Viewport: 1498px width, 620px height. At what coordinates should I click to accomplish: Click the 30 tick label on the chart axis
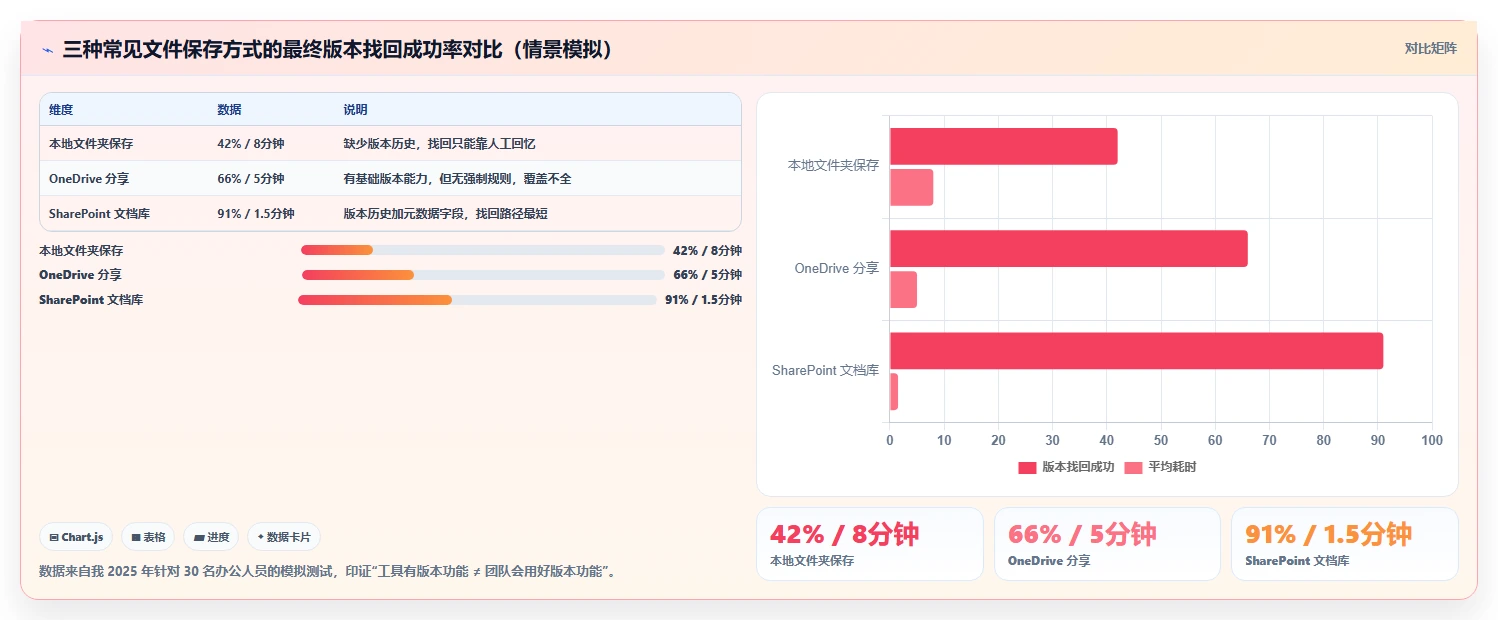[1052, 440]
